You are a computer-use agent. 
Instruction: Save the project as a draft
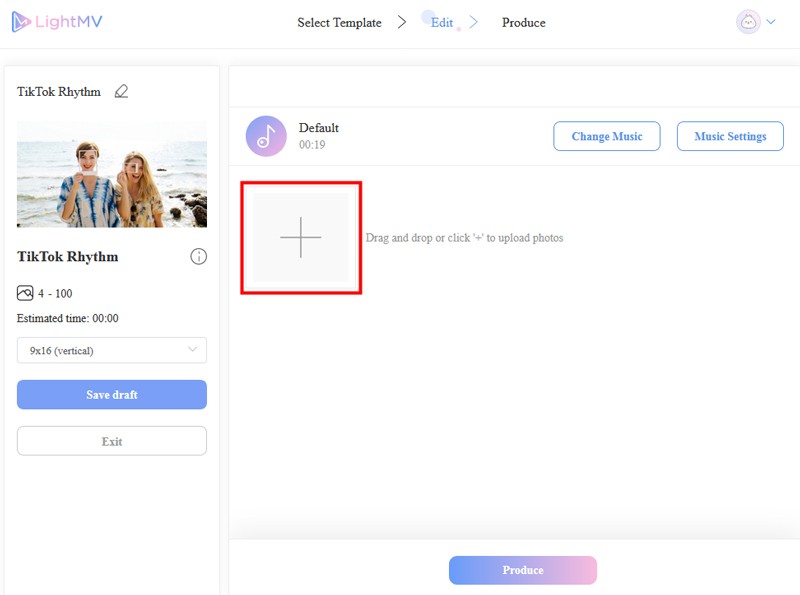pos(111,394)
